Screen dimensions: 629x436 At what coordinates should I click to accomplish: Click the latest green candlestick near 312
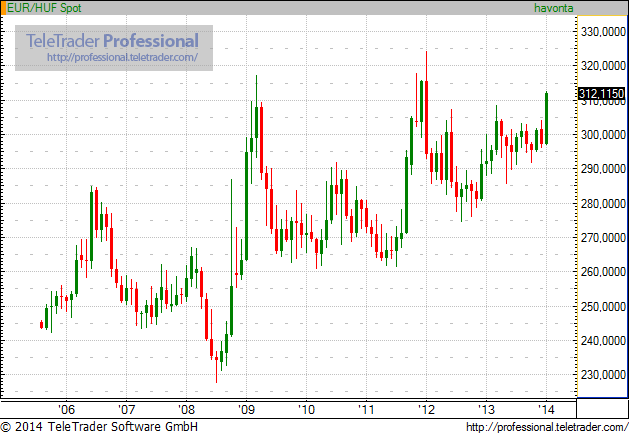pos(546,118)
